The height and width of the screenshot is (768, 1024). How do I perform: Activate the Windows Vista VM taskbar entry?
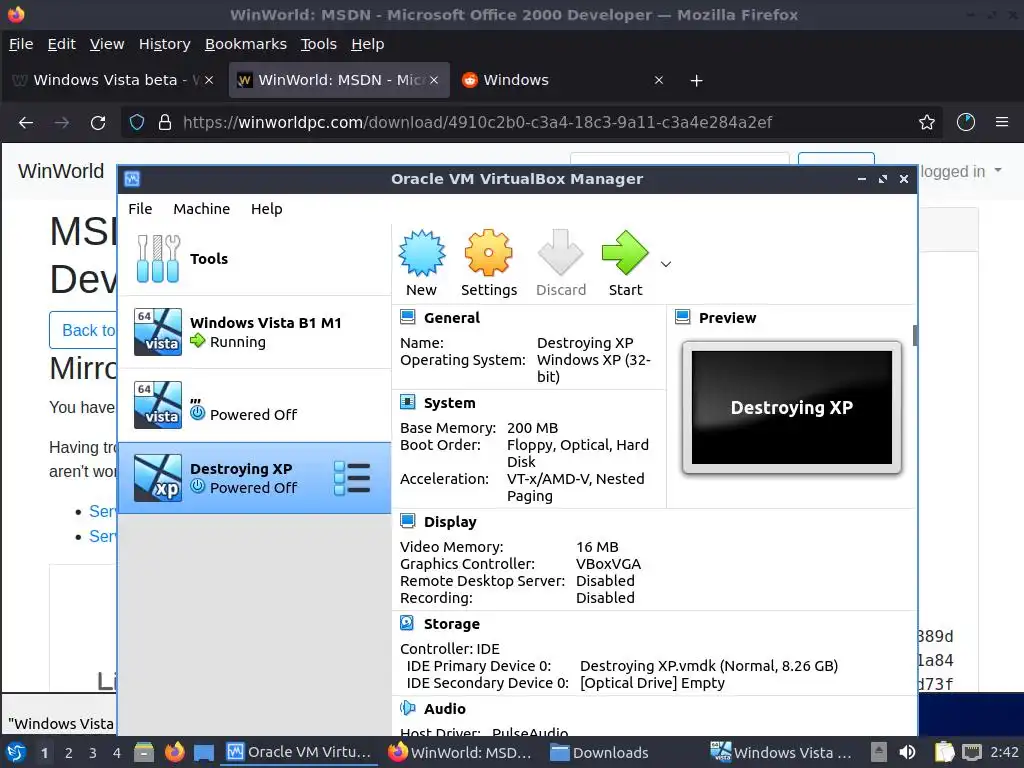click(x=781, y=752)
